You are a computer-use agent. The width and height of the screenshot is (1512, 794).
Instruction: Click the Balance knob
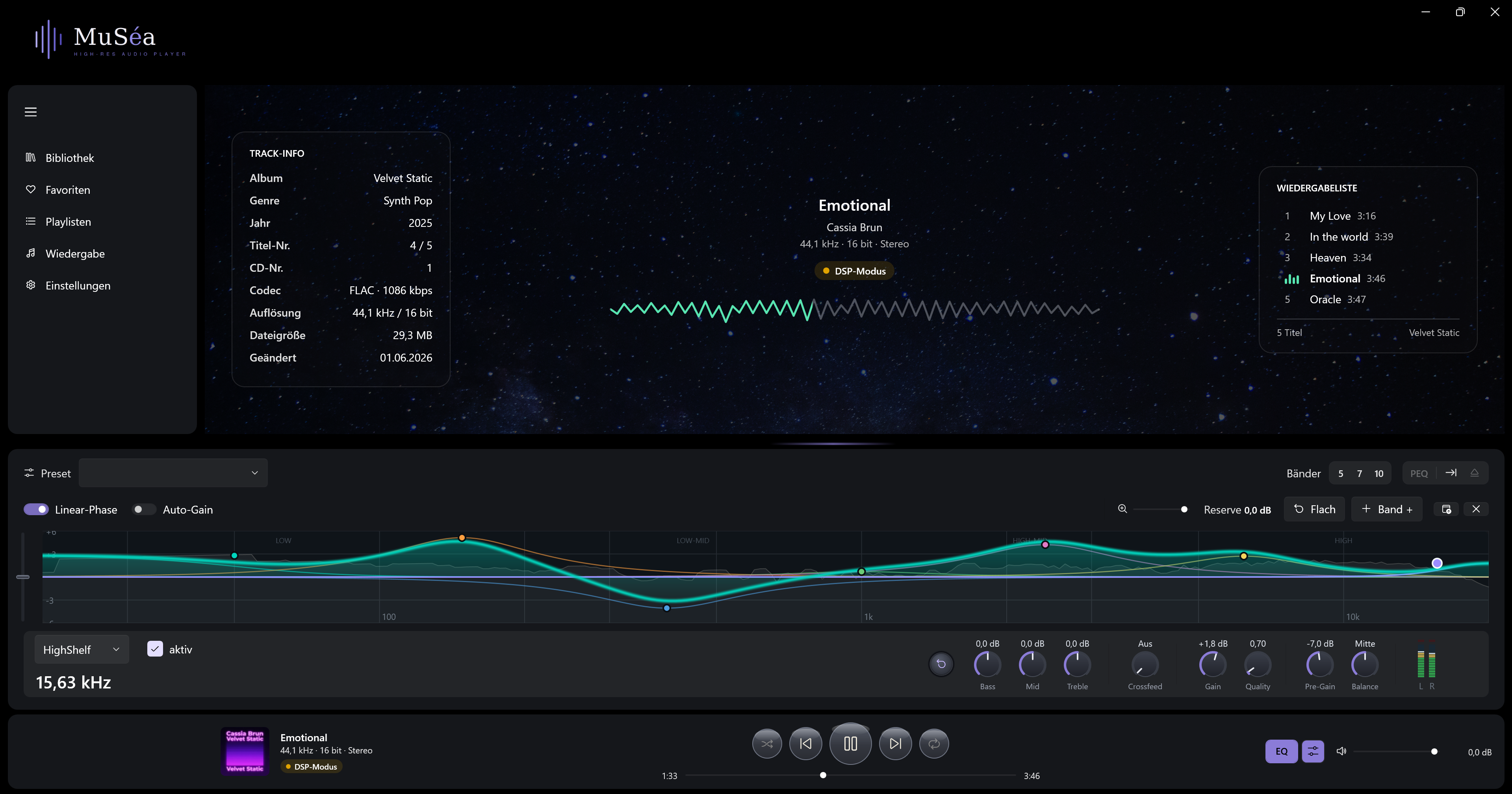point(1365,664)
